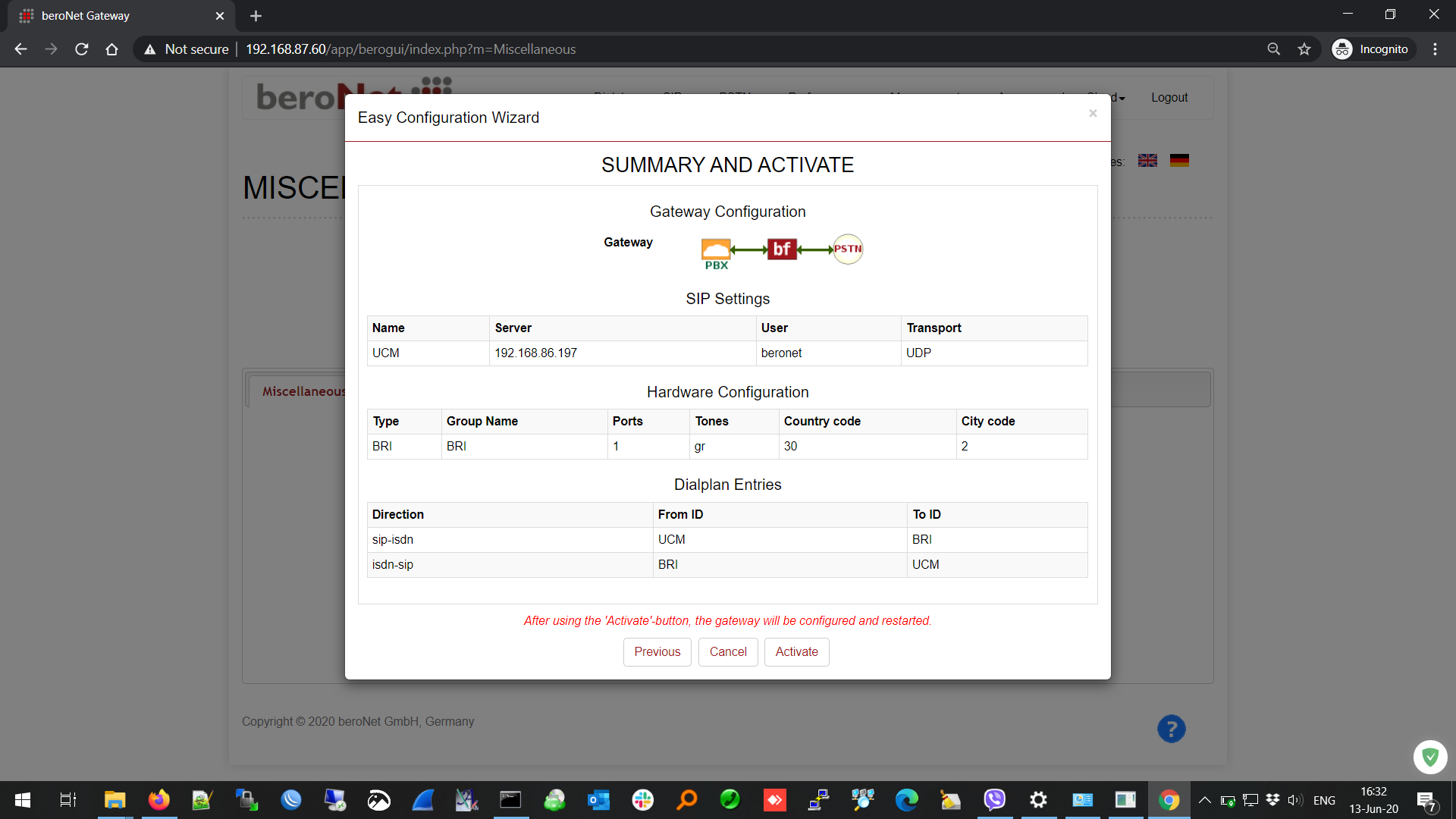Open a new browser tab
The width and height of the screenshot is (1456, 819).
(256, 16)
